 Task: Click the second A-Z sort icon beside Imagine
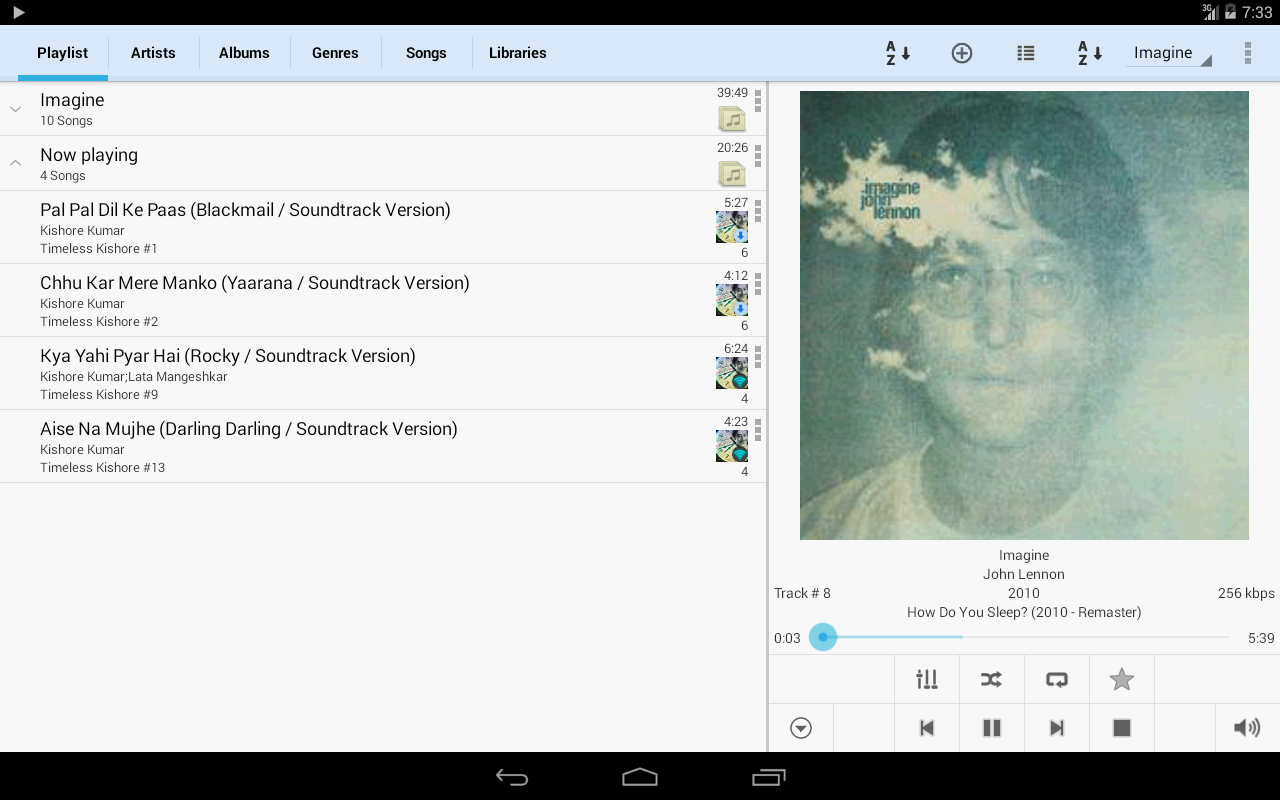click(1090, 53)
